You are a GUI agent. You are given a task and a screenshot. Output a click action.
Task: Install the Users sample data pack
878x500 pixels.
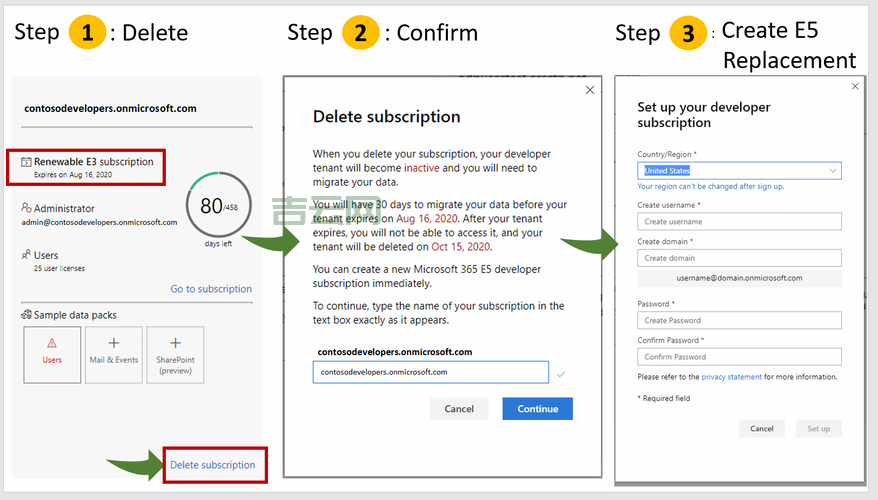[52, 354]
